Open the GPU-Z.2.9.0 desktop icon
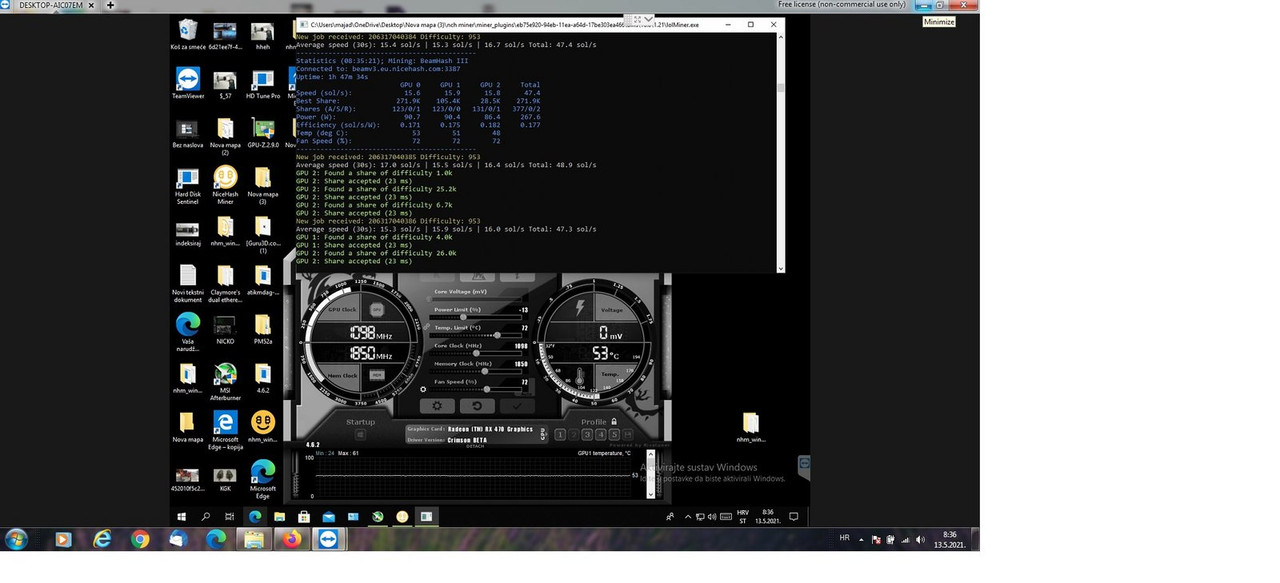The height and width of the screenshot is (583, 1280). pyautogui.click(x=262, y=132)
